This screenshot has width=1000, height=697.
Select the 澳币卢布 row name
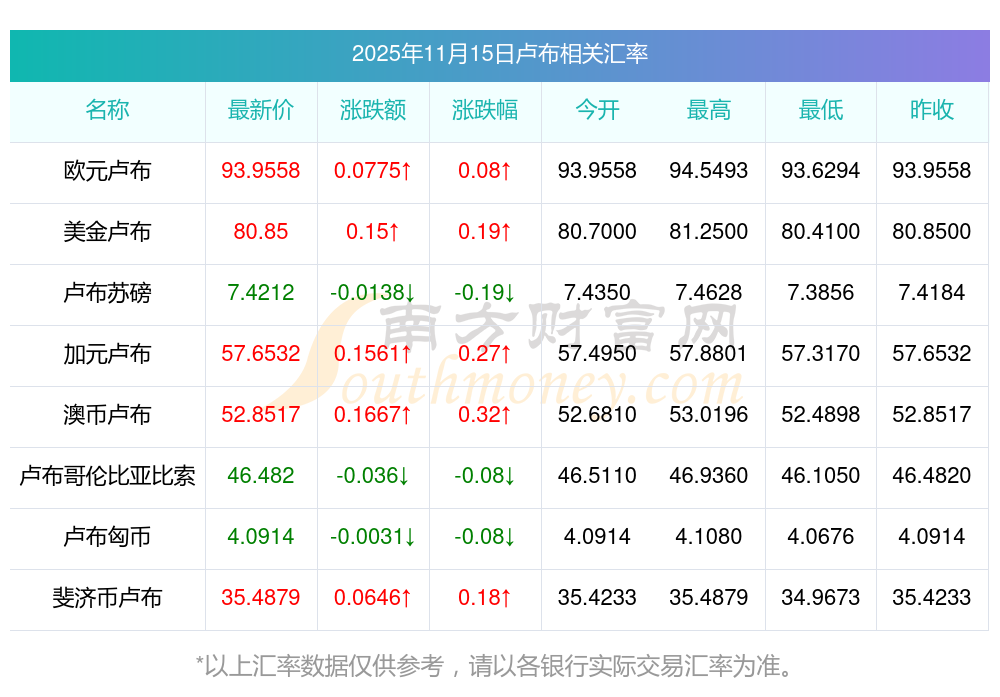pos(107,415)
